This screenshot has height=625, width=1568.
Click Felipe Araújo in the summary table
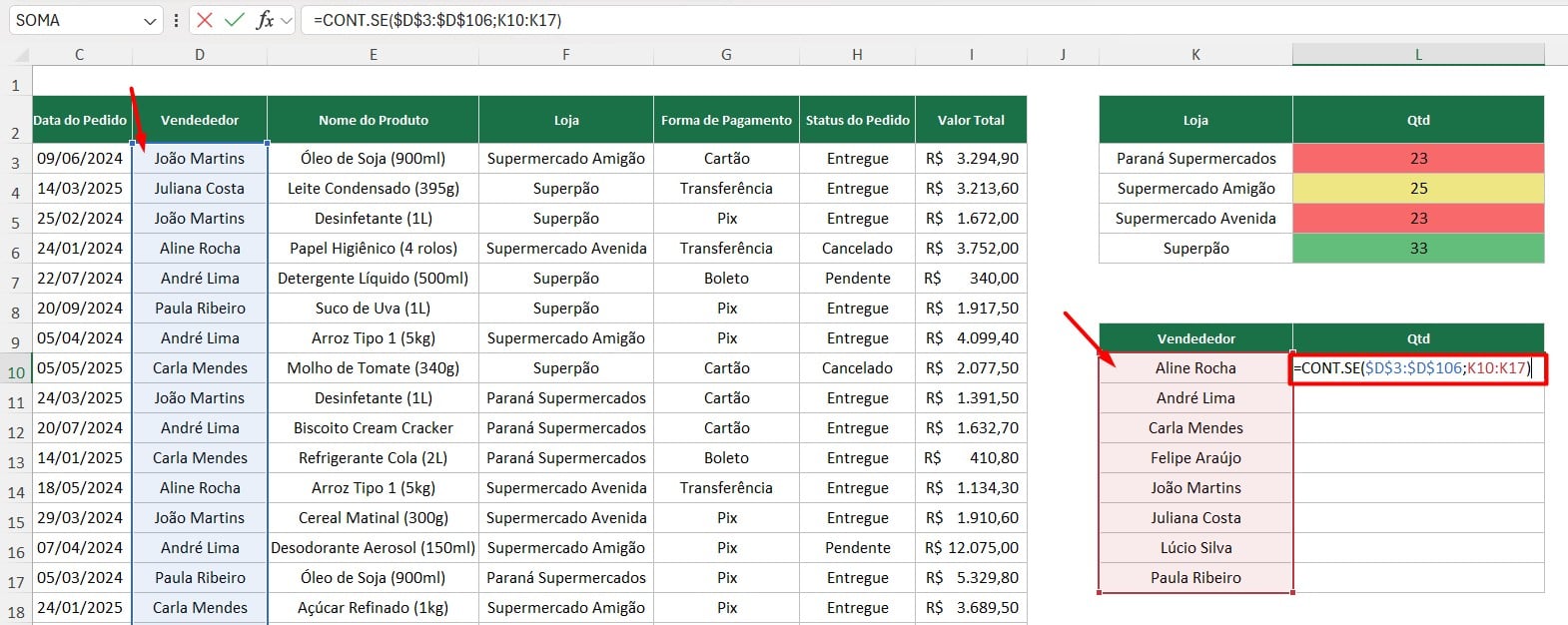tap(1195, 458)
